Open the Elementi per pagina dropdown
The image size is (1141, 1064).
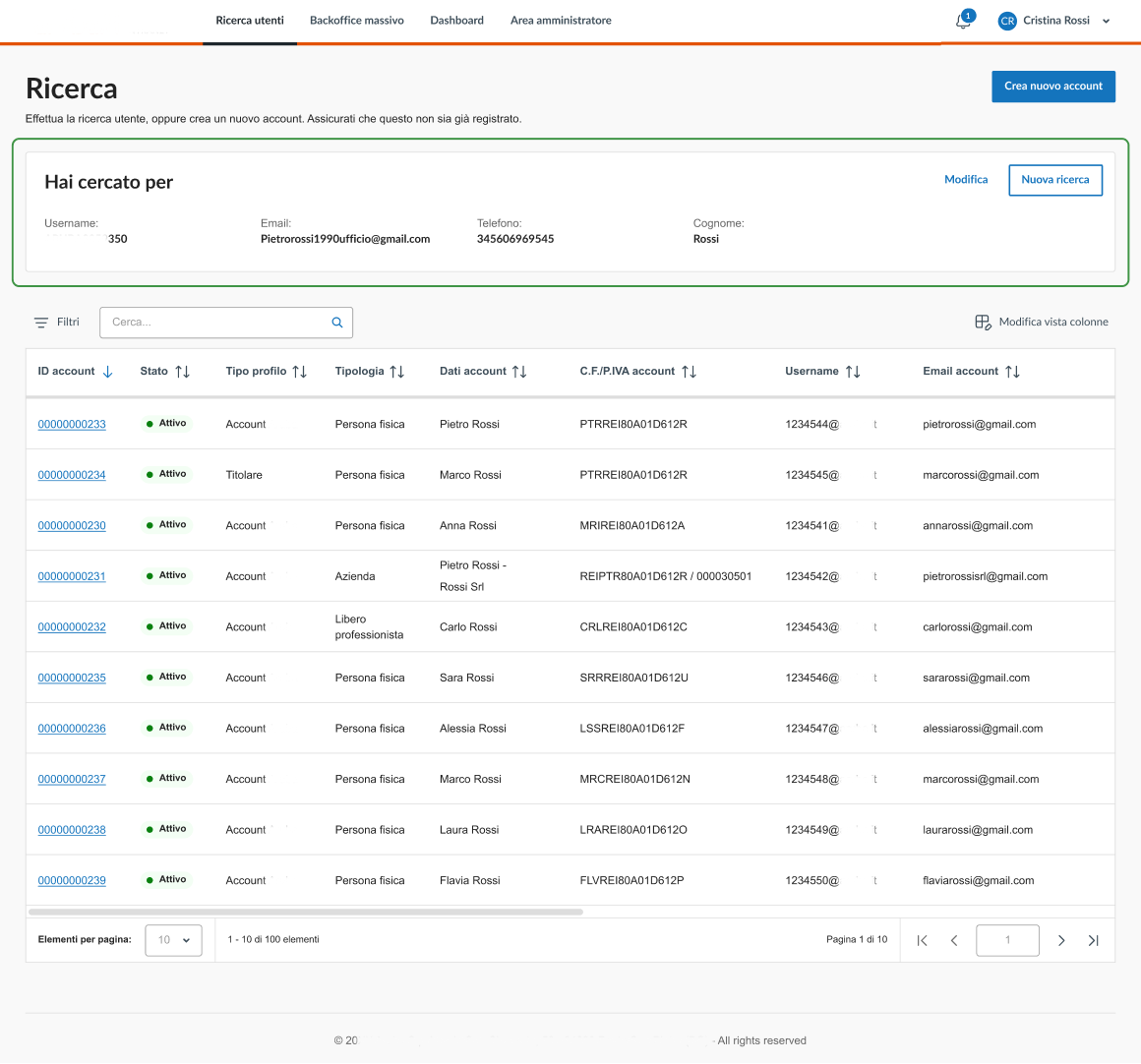click(173, 940)
